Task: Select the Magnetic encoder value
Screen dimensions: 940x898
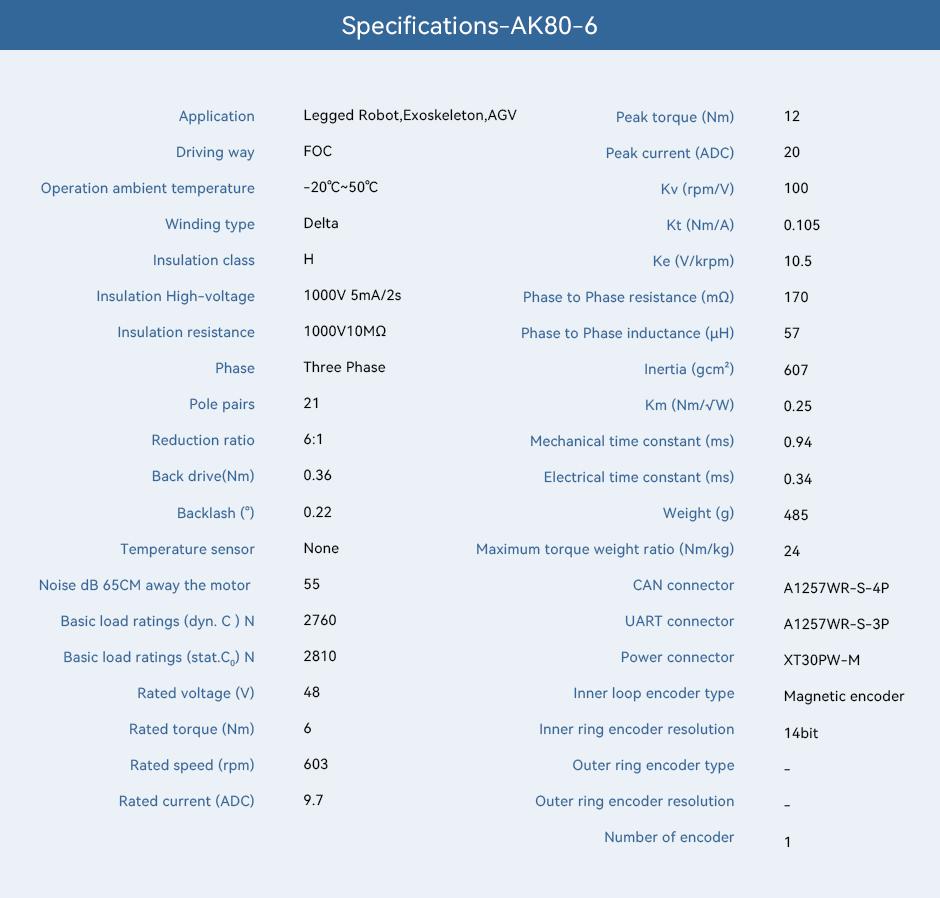Action: (x=844, y=696)
